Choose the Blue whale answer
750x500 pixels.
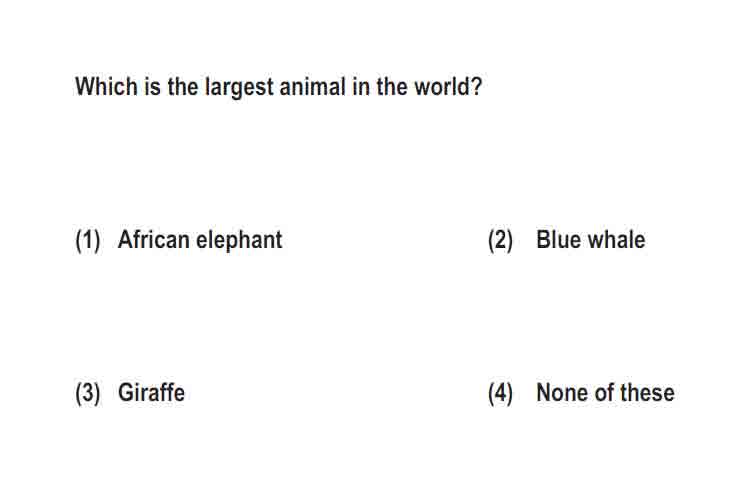click(591, 240)
